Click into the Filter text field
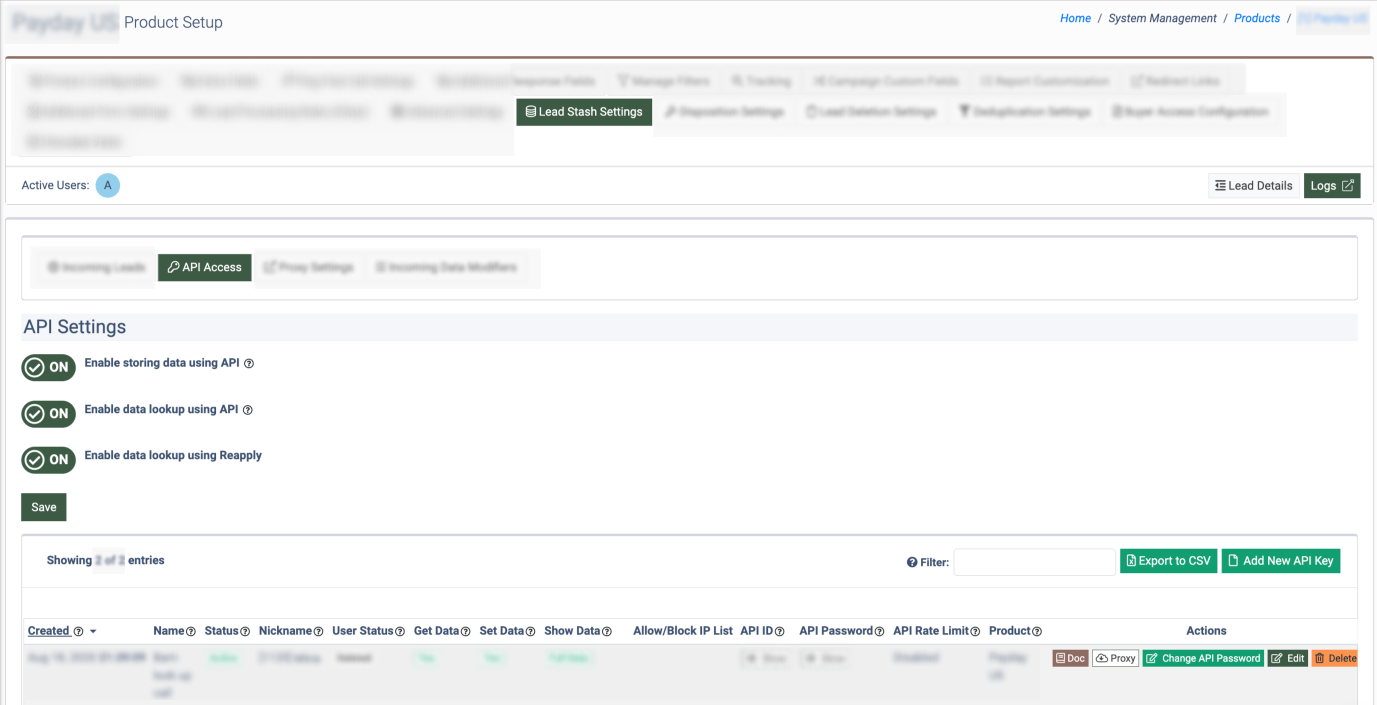The width and height of the screenshot is (1377, 705). pyautogui.click(x=1034, y=562)
